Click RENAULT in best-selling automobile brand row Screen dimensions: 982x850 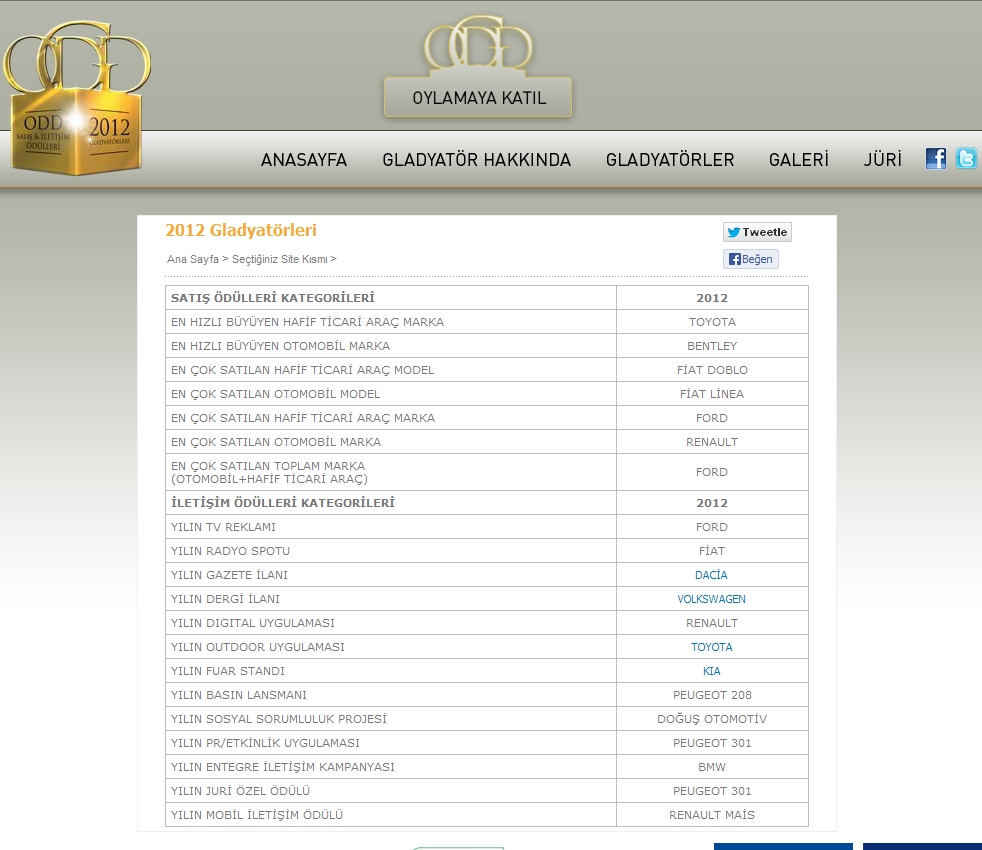coord(712,442)
